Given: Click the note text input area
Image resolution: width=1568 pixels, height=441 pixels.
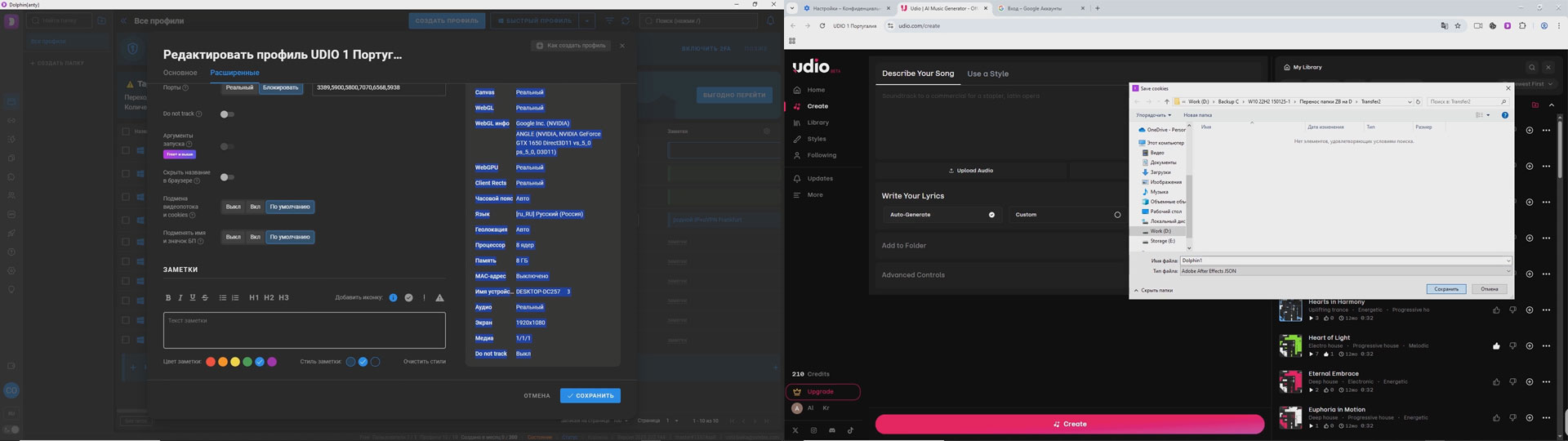Looking at the screenshot, I should [x=305, y=331].
